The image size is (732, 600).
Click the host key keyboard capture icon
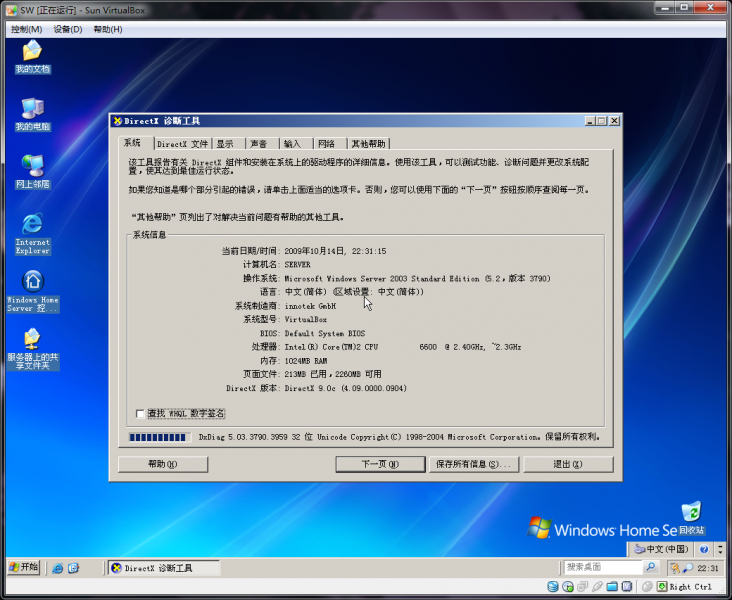662,586
